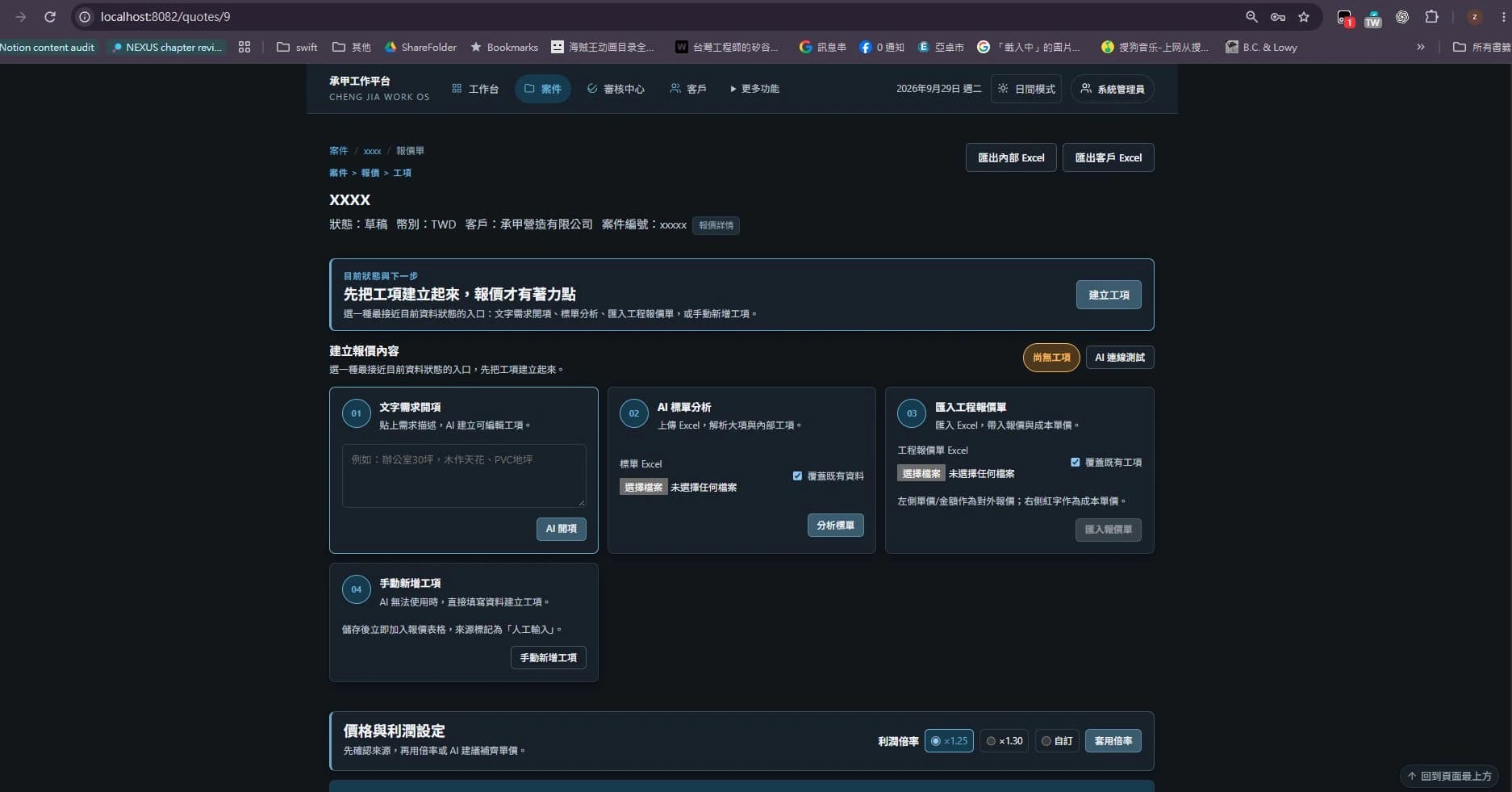Click the browser forward arrow
1512x792 pixels.
(21, 16)
